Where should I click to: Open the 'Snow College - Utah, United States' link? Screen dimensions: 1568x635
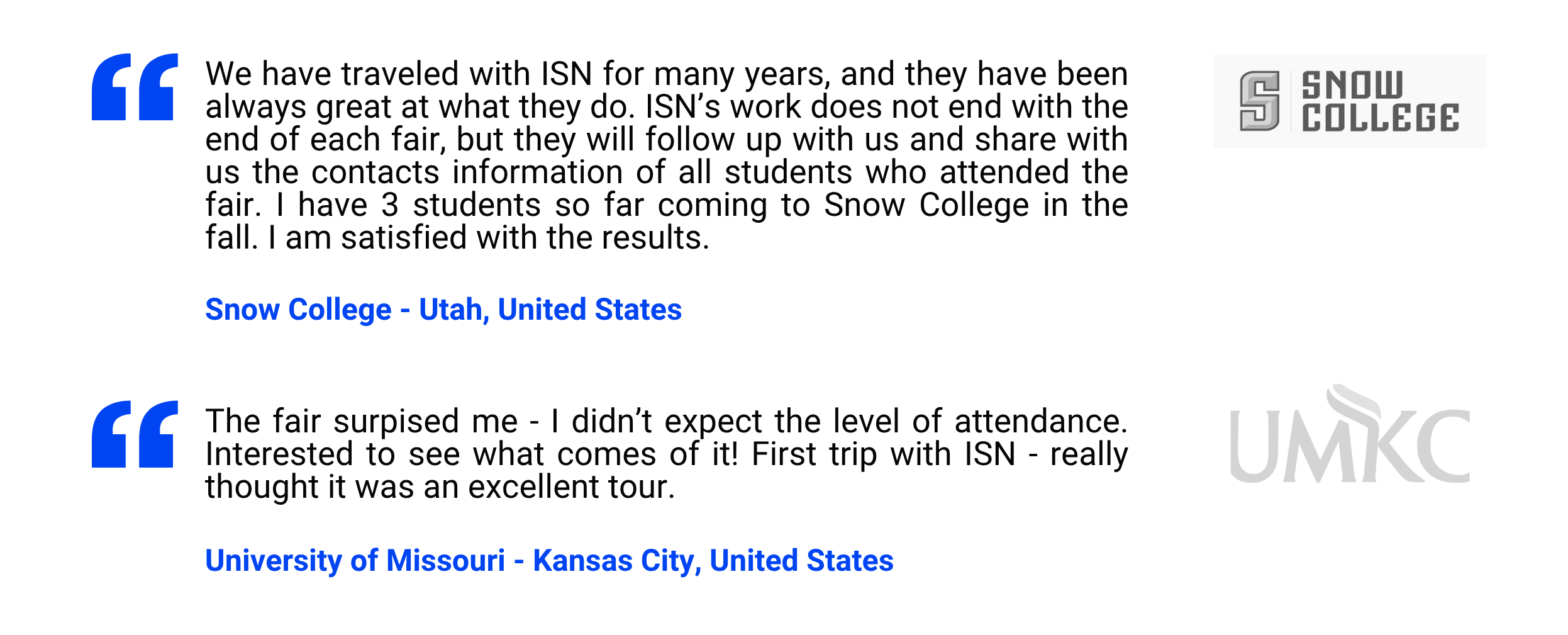point(443,310)
